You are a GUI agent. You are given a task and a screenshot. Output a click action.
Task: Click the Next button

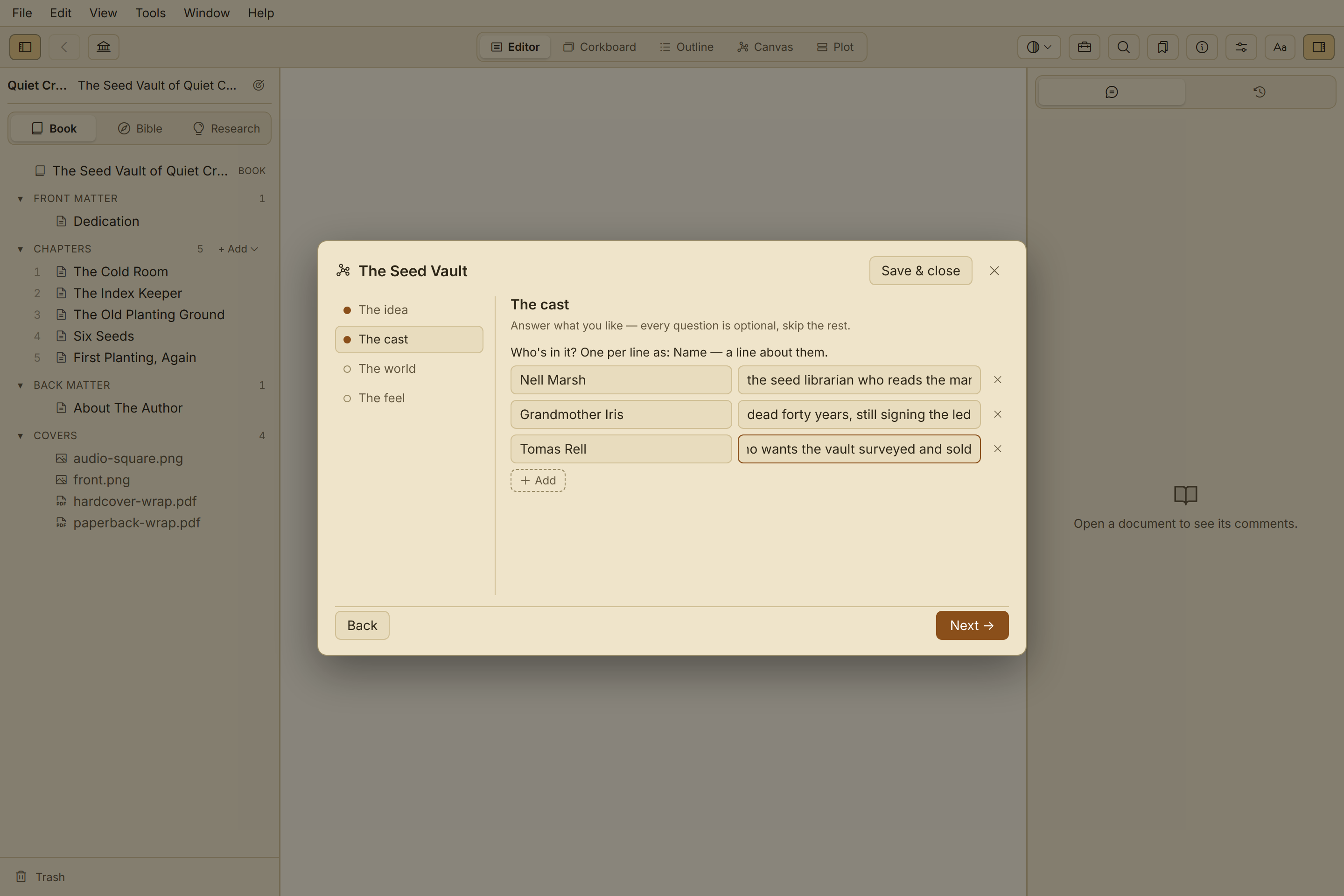972,625
